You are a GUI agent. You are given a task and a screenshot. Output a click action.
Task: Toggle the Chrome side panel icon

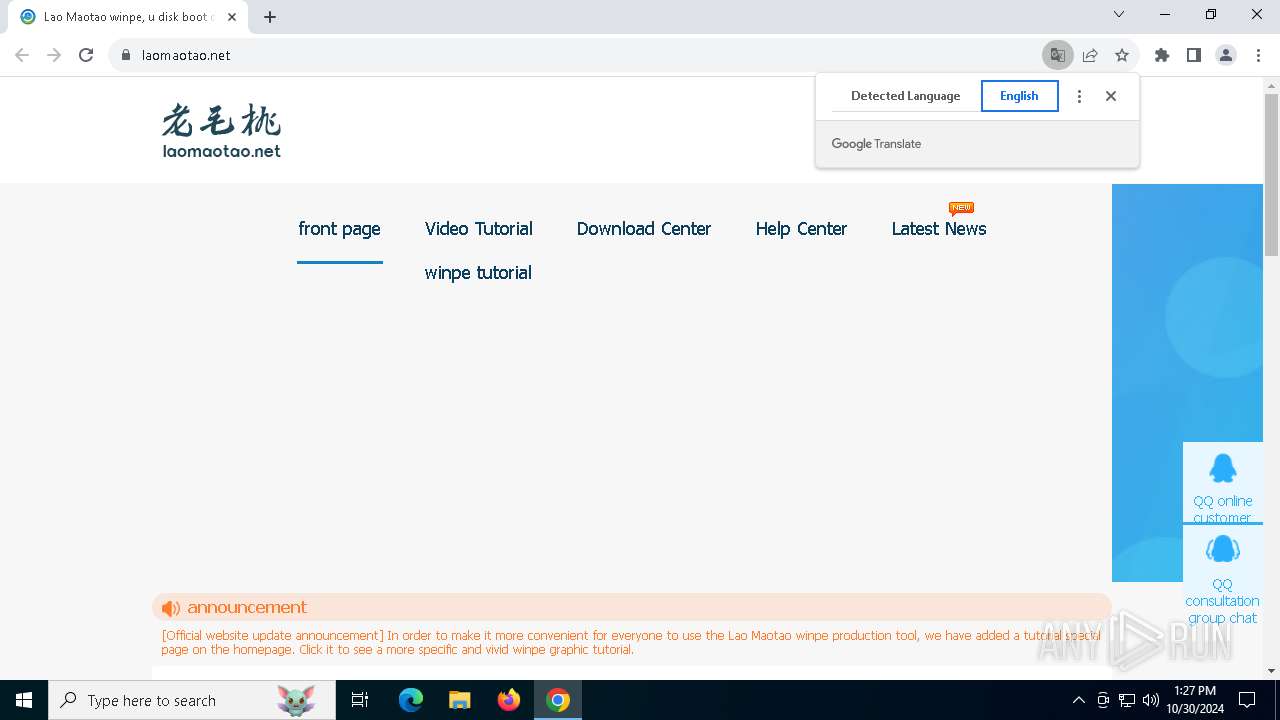click(x=1194, y=55)
